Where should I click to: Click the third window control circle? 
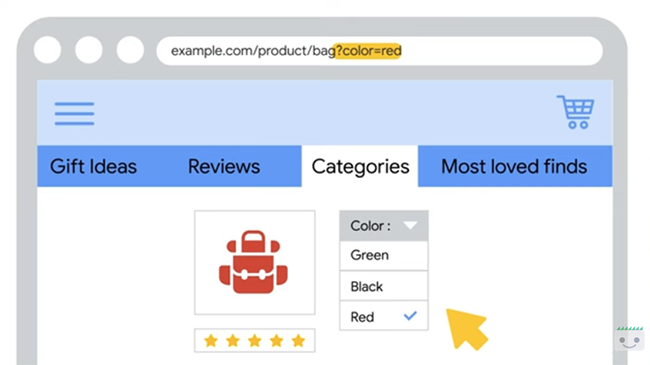click(x=130, y=50)
